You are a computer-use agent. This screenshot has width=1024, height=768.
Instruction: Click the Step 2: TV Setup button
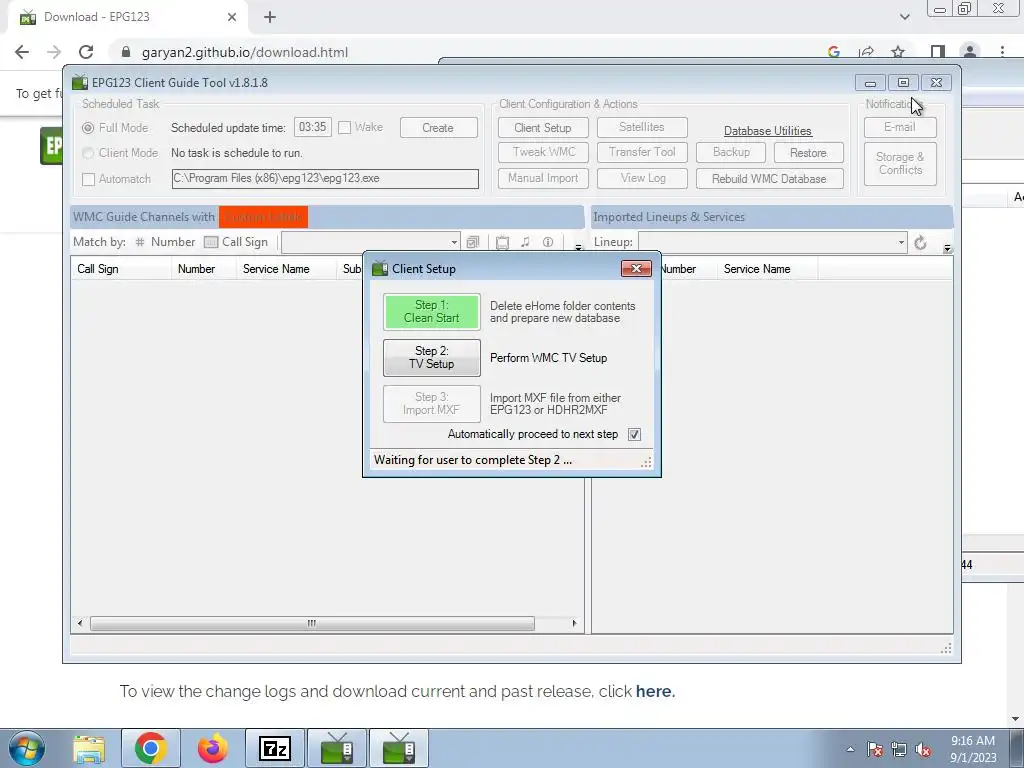point(432,358)
